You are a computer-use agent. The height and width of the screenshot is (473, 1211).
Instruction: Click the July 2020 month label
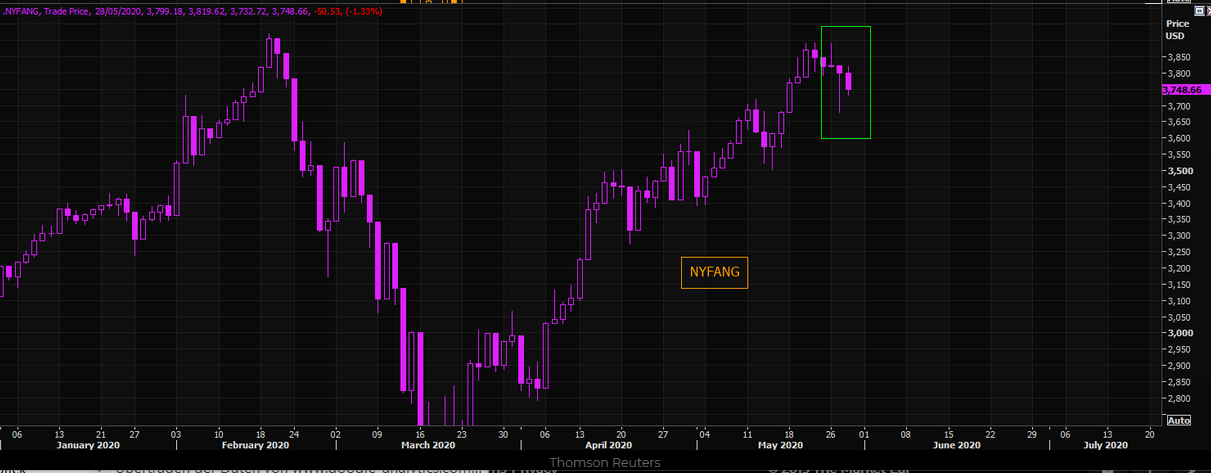1106,445
